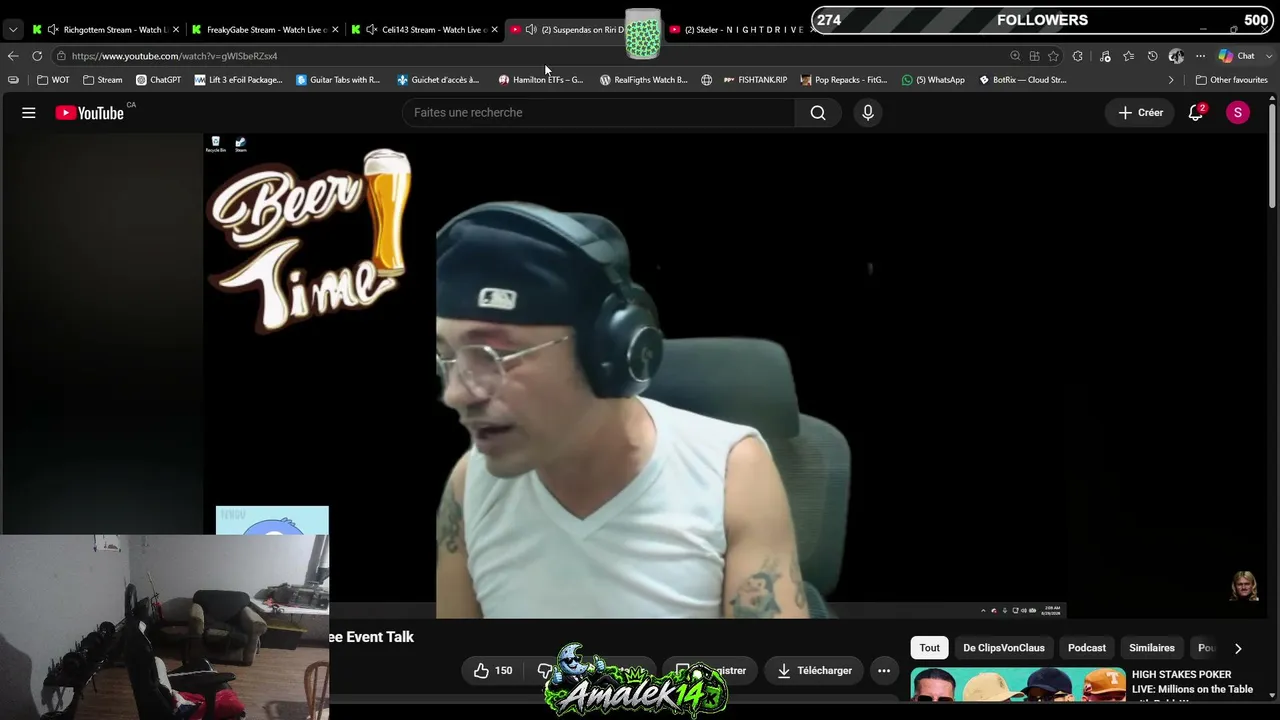Go to the YouTube home logo
The image size is (1280, 720).
click(x=89, y=113)
